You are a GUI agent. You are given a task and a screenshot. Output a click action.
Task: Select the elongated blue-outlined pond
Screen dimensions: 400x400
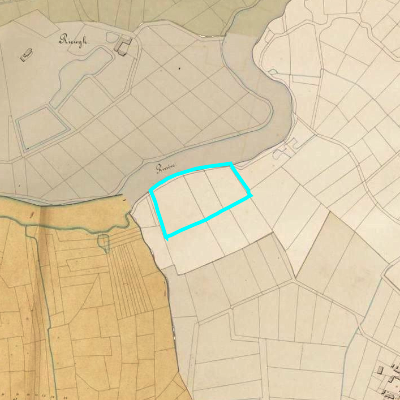click(83, 74)
